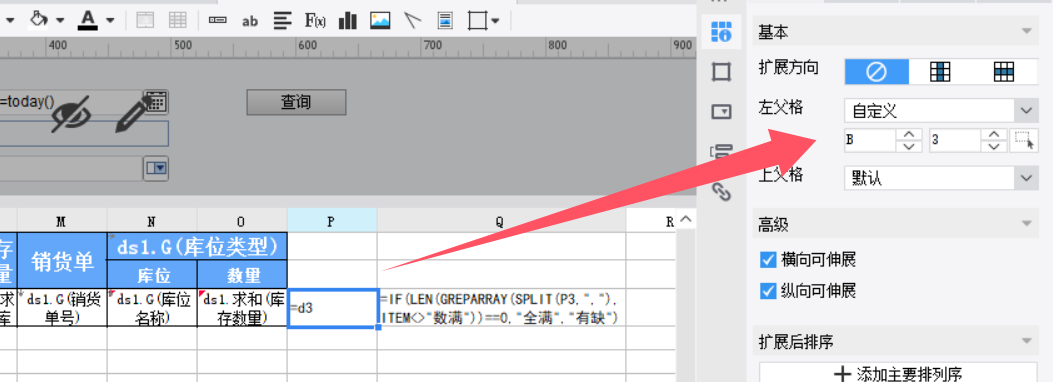Image resolution: width=1053 pixels, height=382 pixels.
Task: Click the left parent row field 3
Action: (955, 140)
